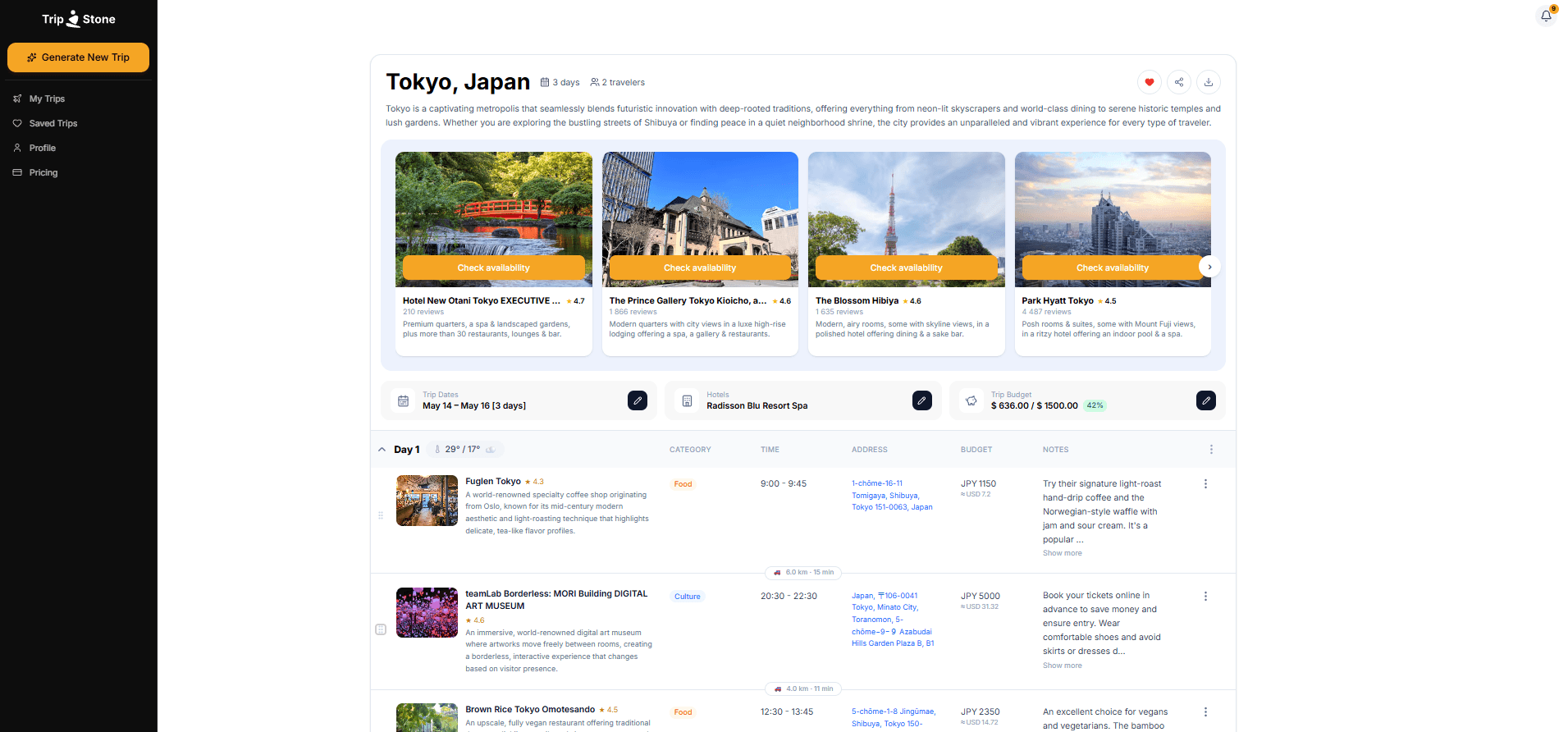The image size is (1568, 732).
Task: Check availability for Hotel New Otani Tokyo
Action: (493, 268)
